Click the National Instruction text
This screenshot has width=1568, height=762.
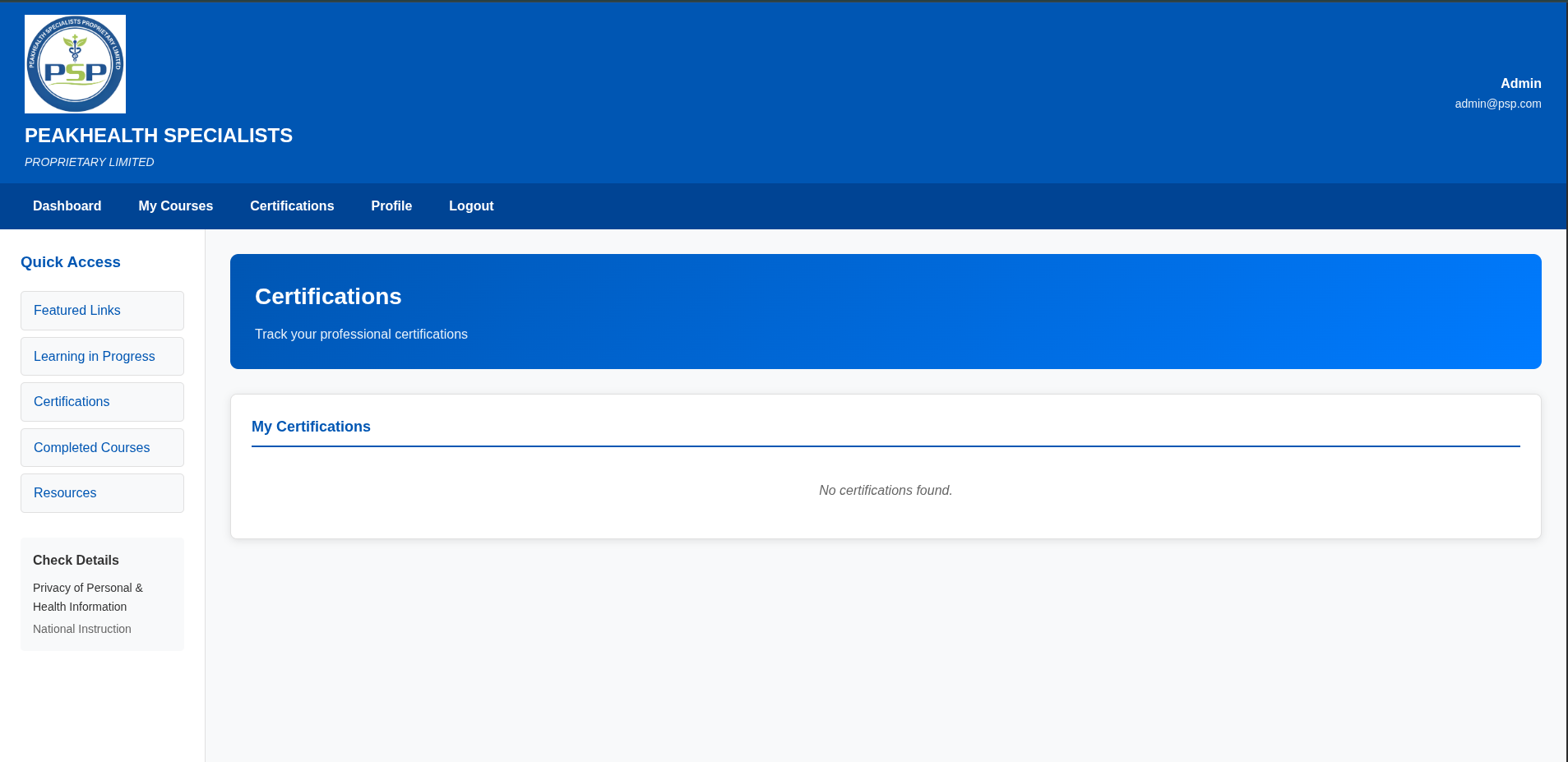tap(82, 629)
